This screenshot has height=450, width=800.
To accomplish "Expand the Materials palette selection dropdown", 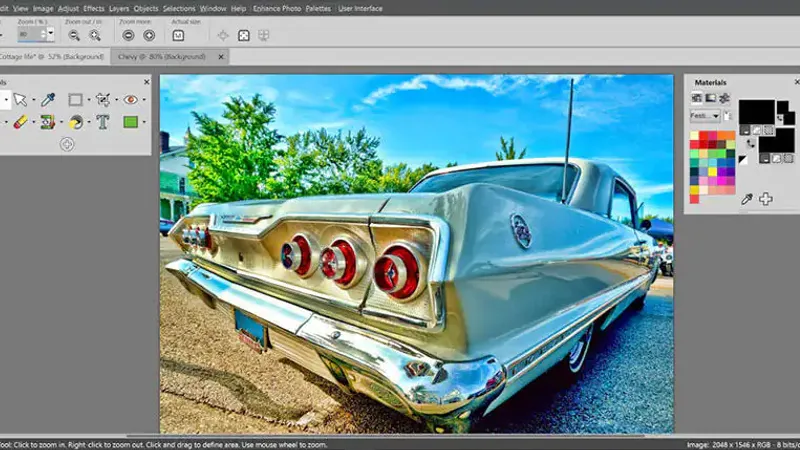I will click(716, 116).
